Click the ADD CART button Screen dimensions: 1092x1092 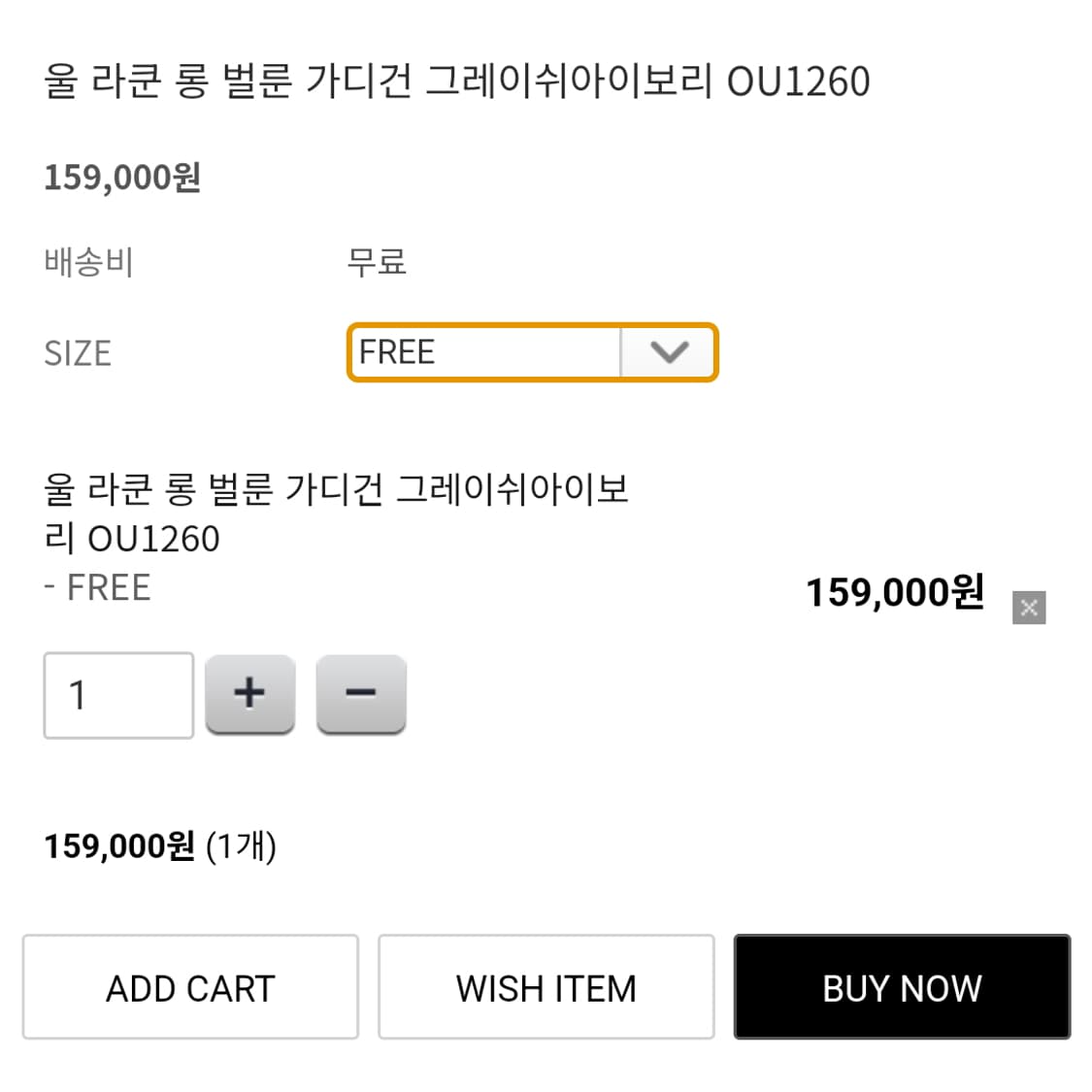point(190,987)
